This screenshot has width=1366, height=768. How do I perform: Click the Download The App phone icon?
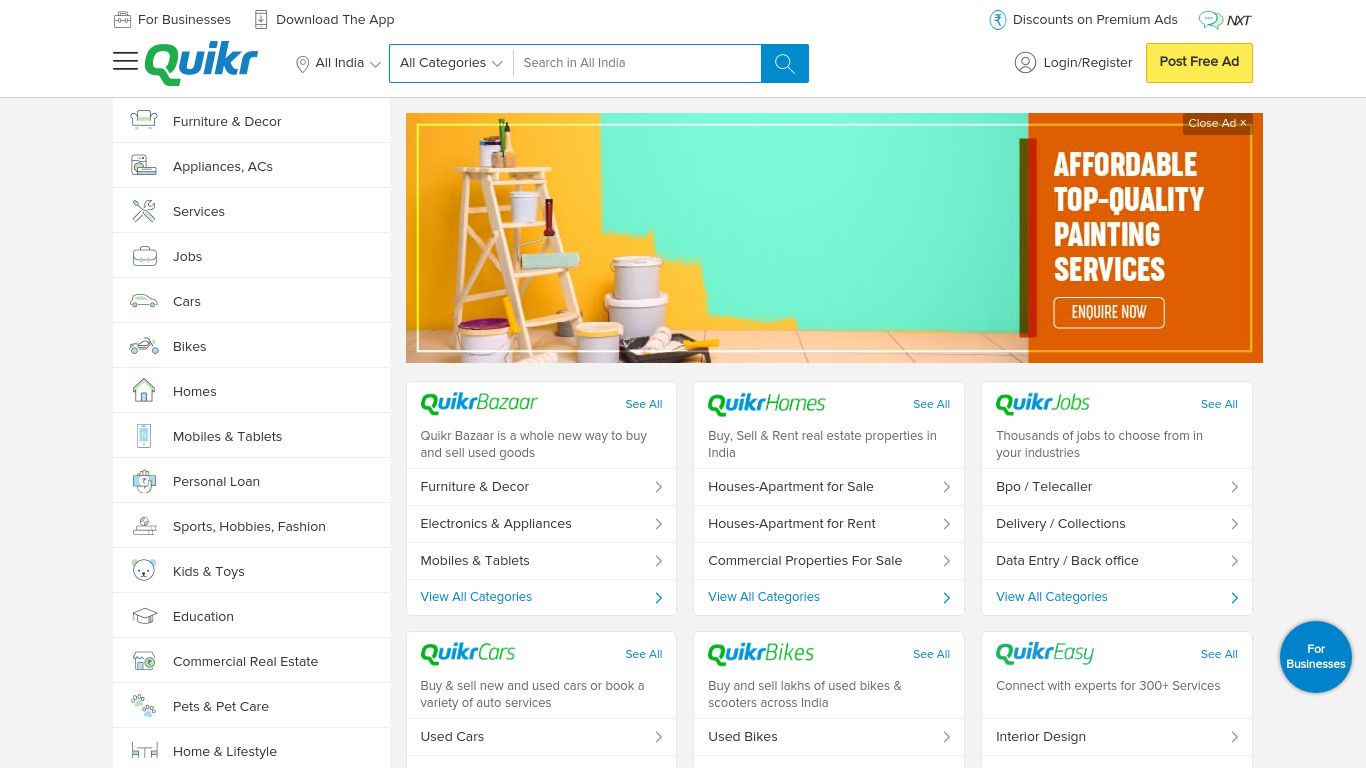click(x=261, y=19)
